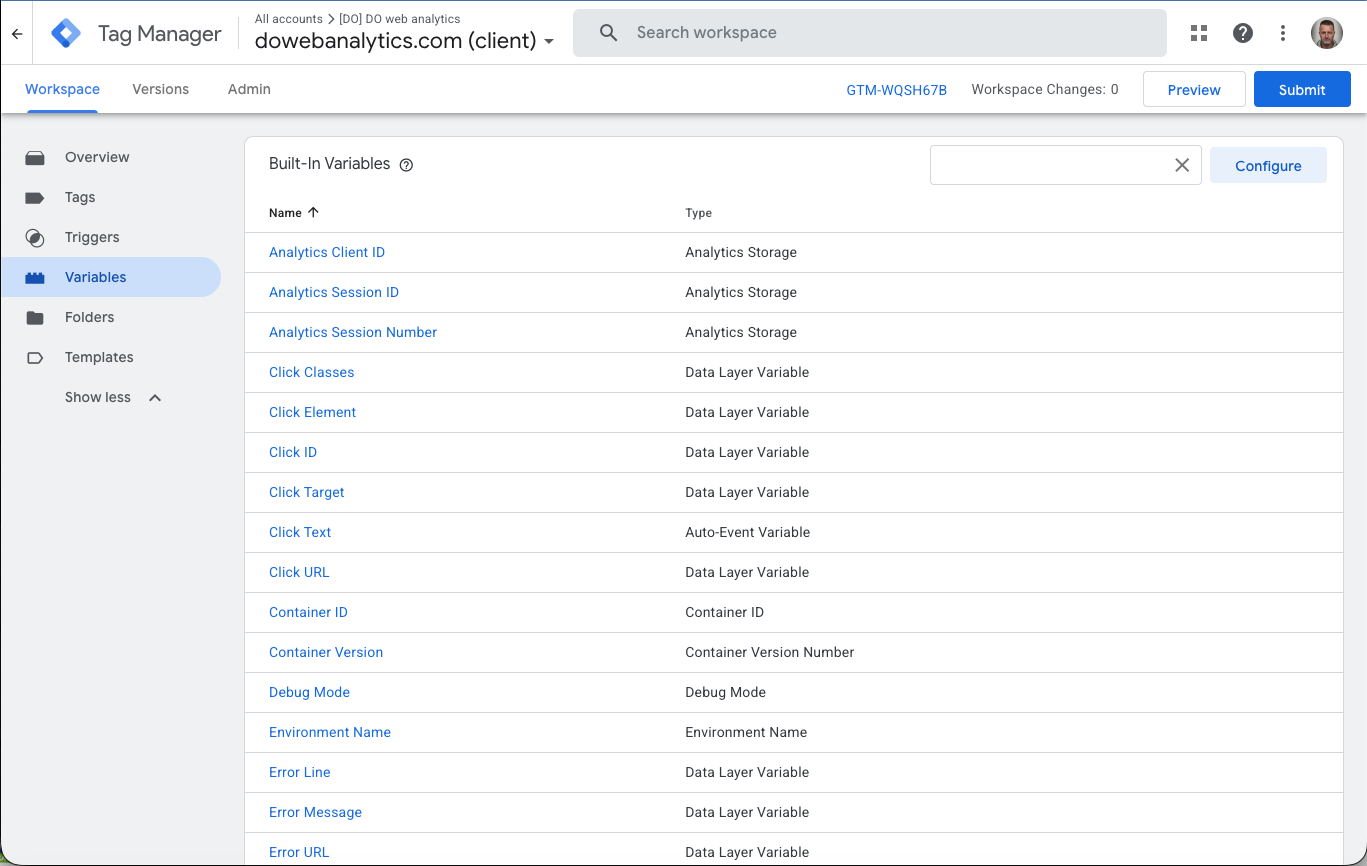Collapse sidebar with Show less

pos(113,397)
